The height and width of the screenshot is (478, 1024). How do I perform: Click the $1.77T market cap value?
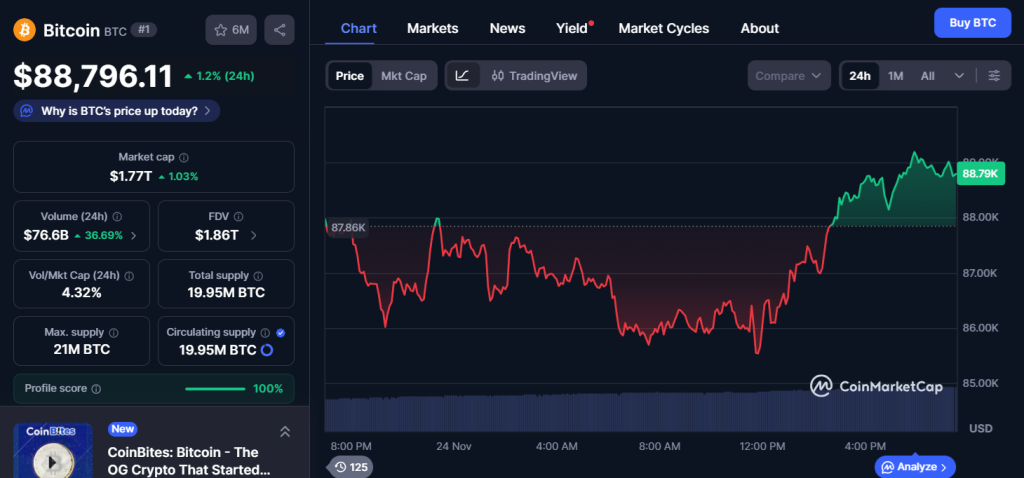coord(131,176)
